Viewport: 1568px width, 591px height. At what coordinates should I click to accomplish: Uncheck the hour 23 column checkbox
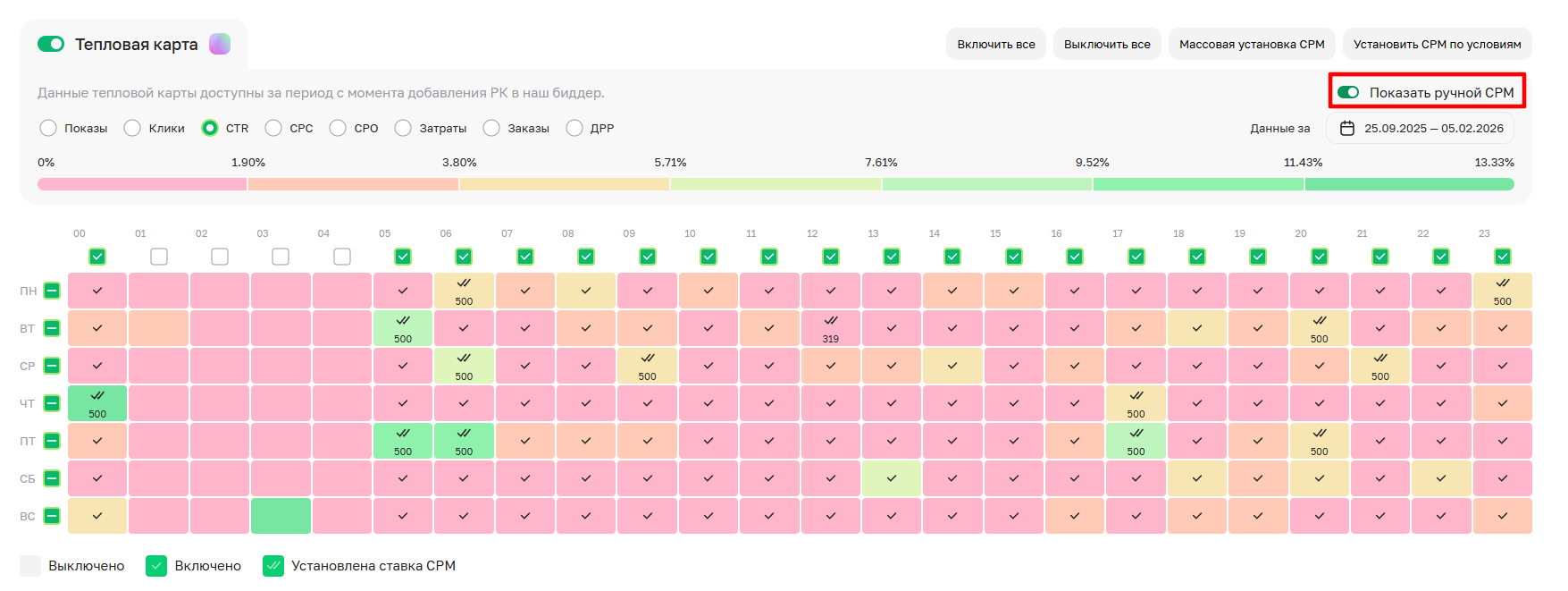coord(1502,257)
